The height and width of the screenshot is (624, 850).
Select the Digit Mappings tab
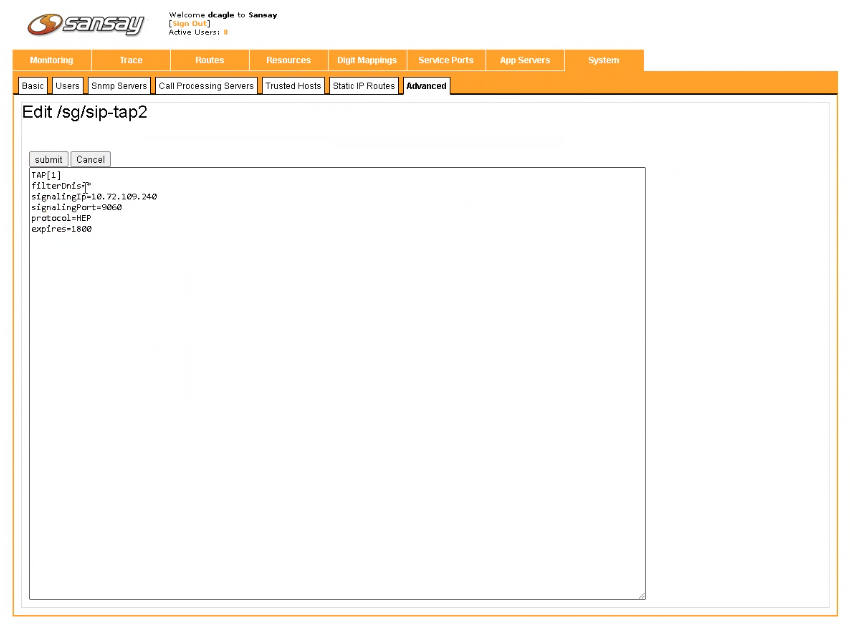(x=367, y=60)
